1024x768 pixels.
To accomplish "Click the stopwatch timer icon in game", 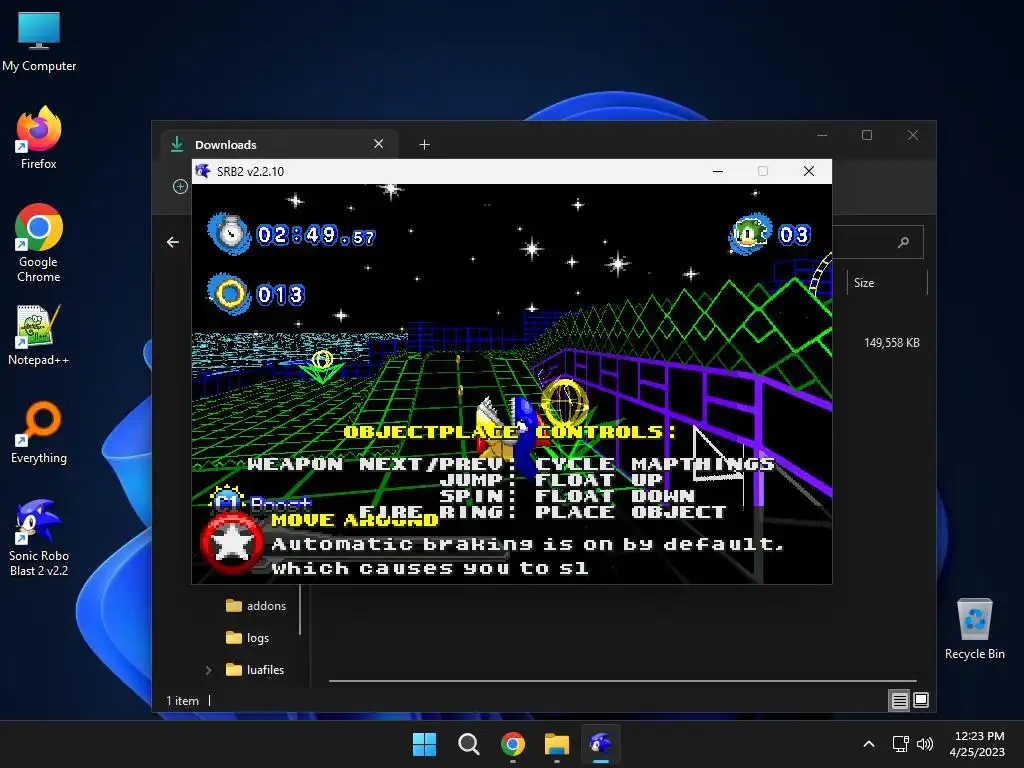I will tap(229, 233).
